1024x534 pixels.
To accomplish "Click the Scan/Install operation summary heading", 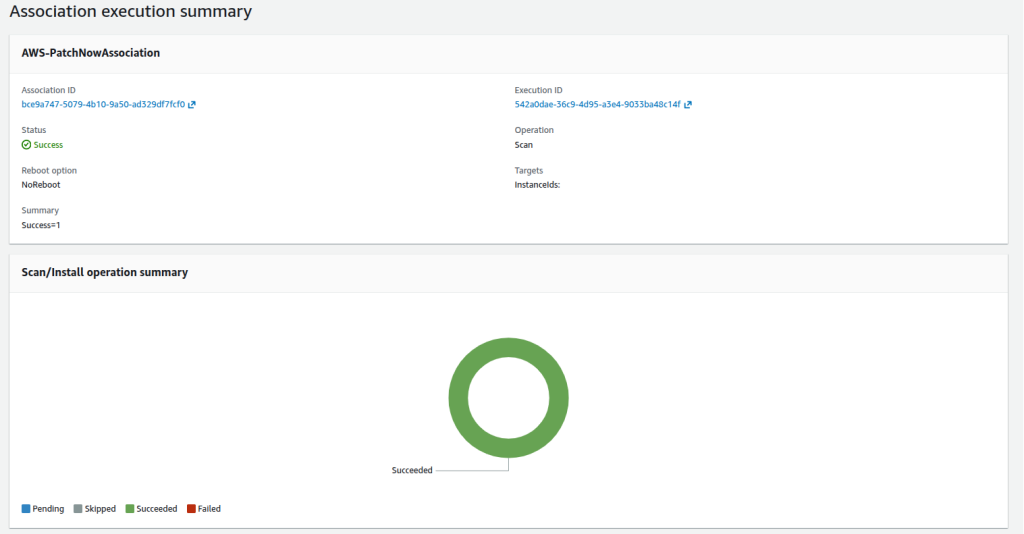I will [104, 272].
